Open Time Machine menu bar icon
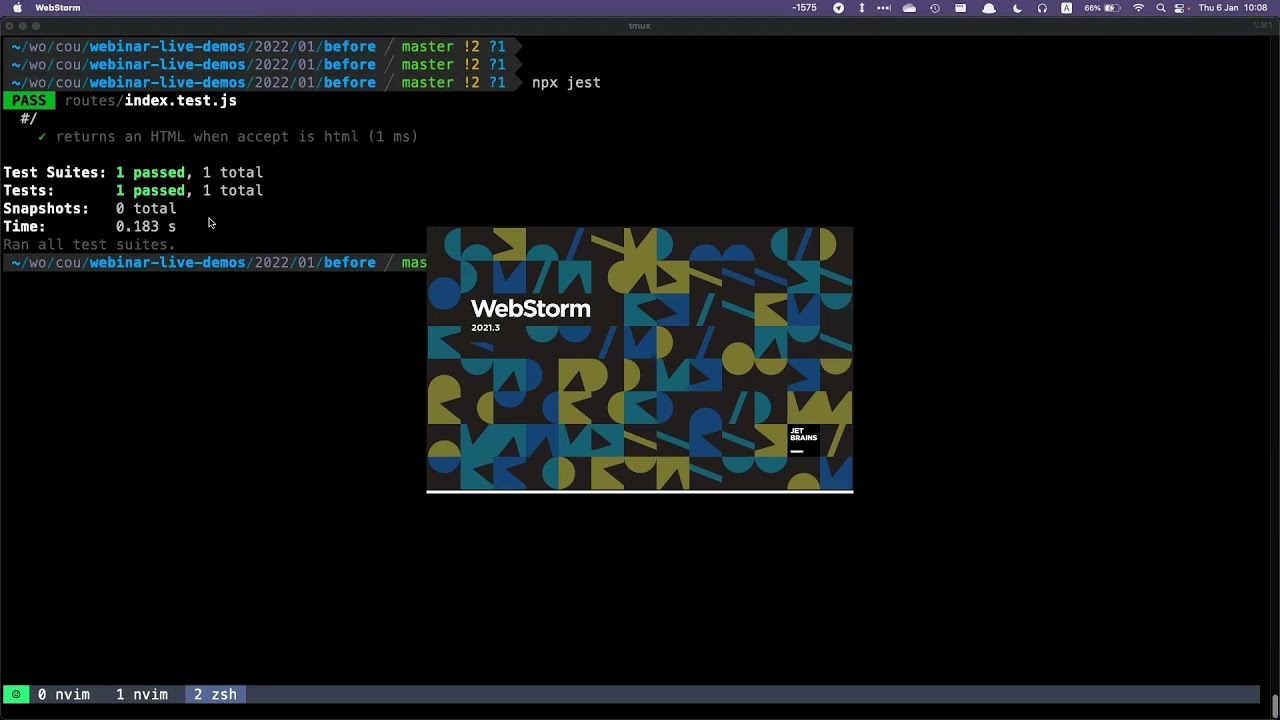Viewport: 1280px width, 720px height. click(x=935, y=8)
